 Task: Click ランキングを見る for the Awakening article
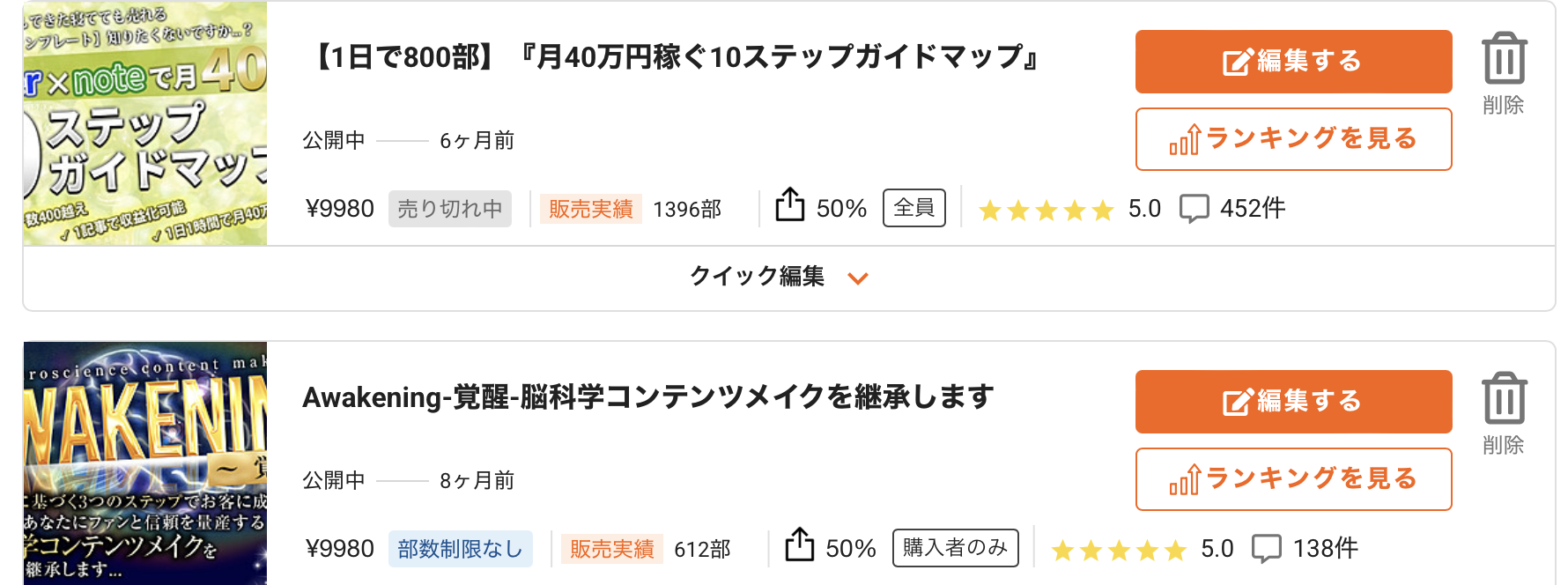(x=1293, y=479)
